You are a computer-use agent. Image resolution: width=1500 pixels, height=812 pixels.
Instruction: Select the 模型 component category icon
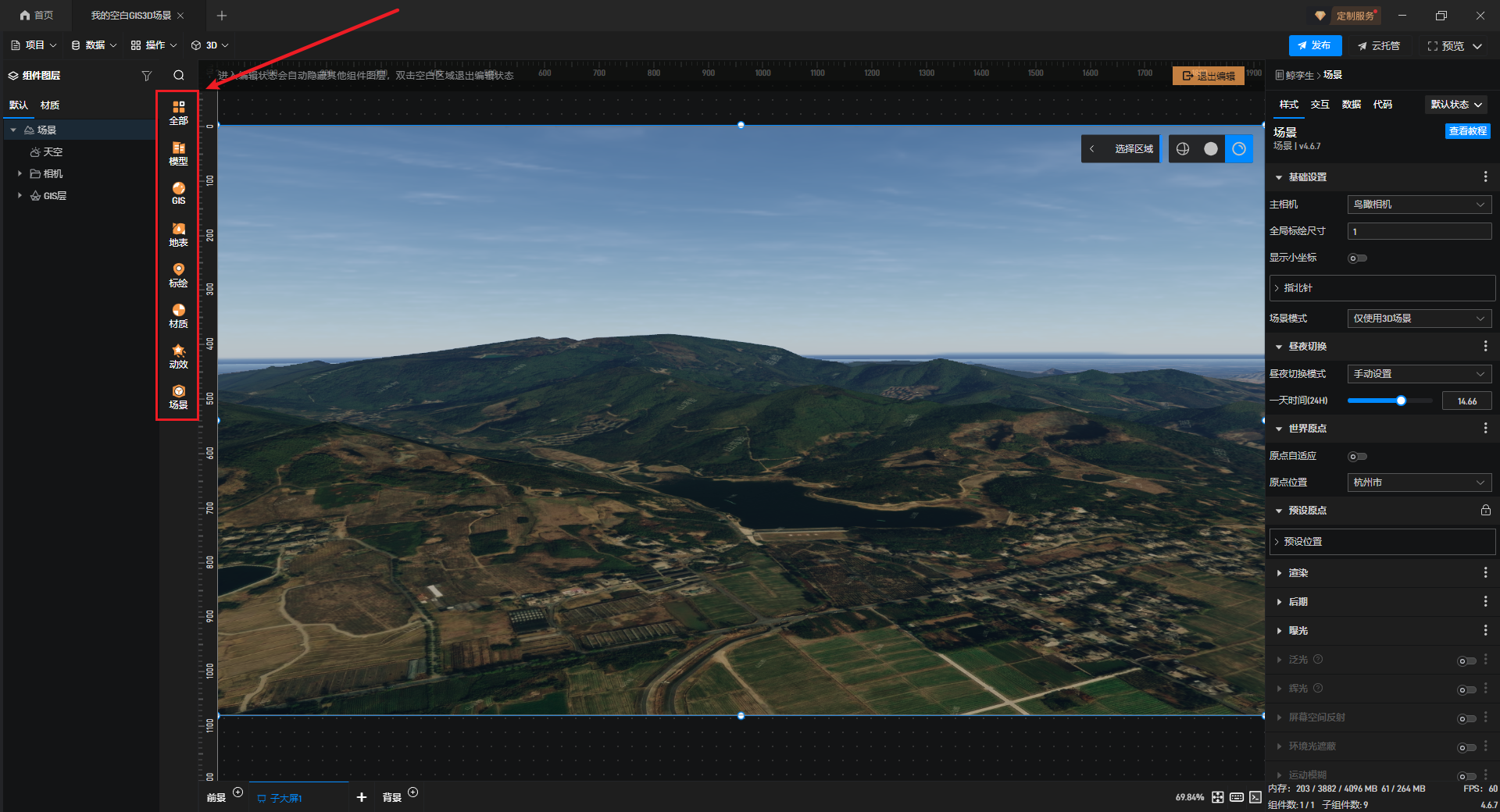tap(178, 153)
